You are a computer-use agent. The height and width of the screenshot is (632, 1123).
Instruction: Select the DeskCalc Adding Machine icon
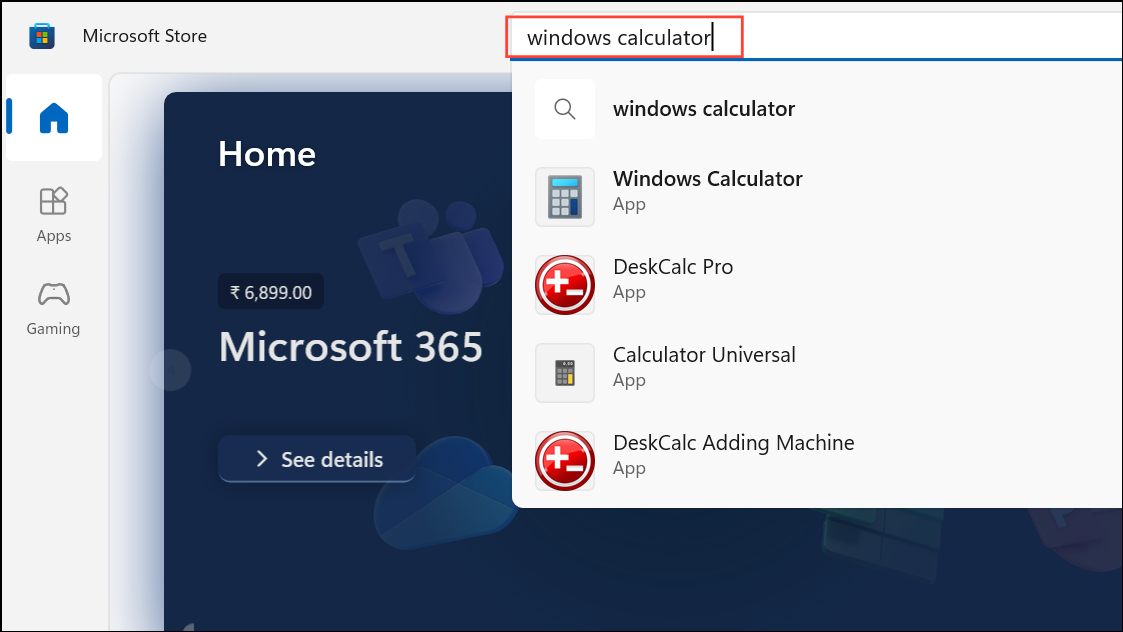(565, 461)
